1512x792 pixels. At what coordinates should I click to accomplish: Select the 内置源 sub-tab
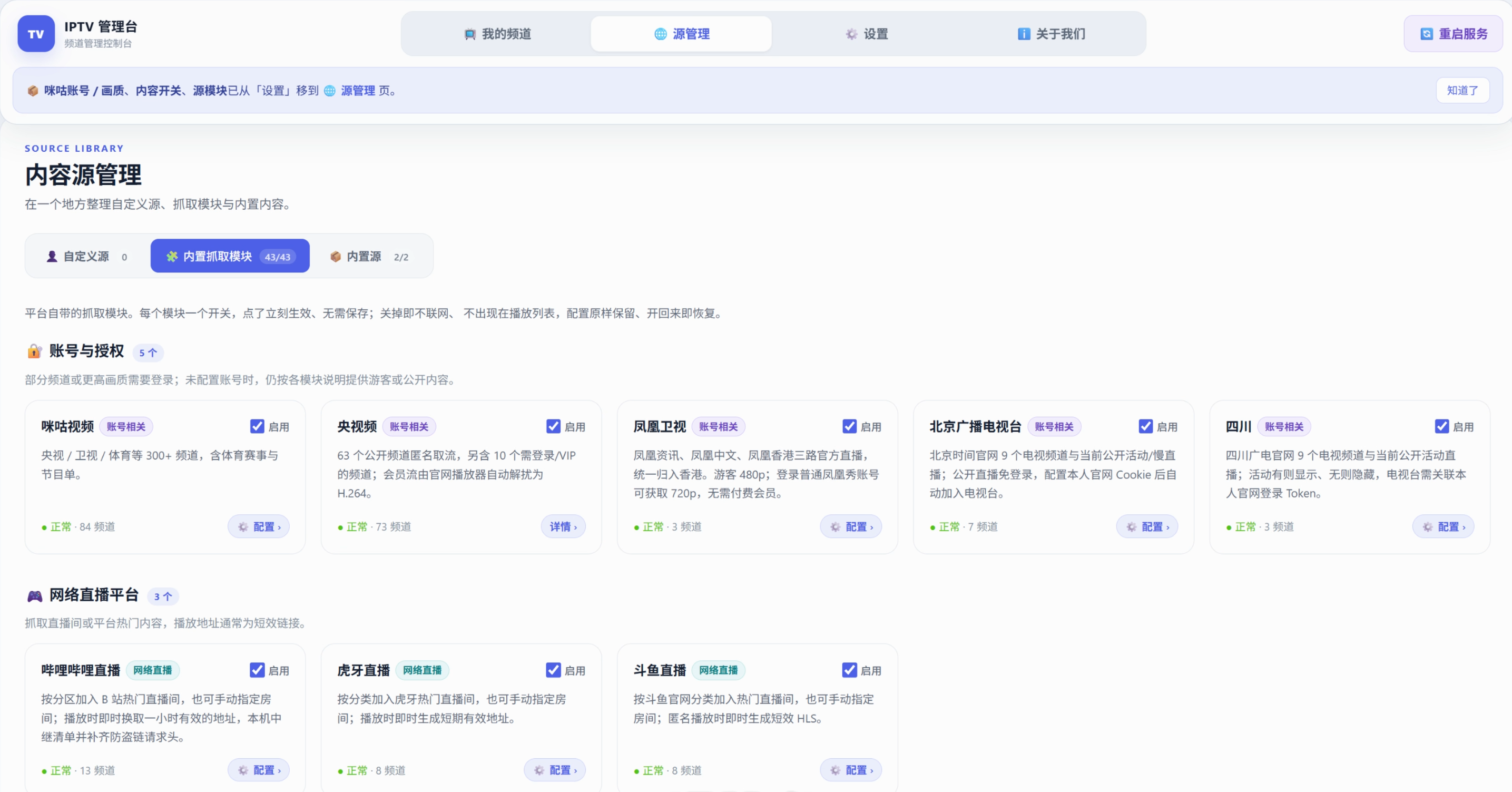(370, 256)
